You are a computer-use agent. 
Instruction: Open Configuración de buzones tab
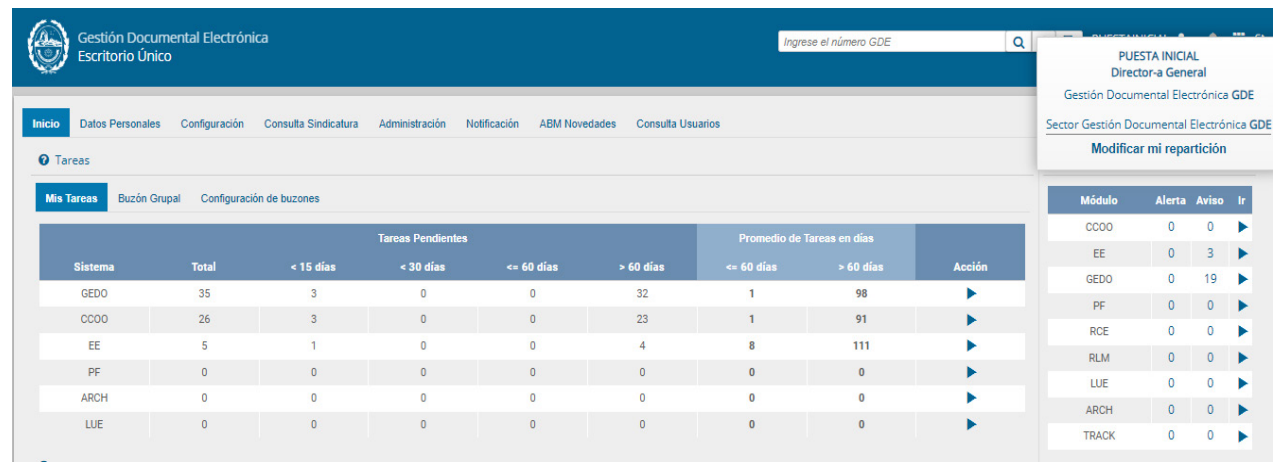pos(260,198)
